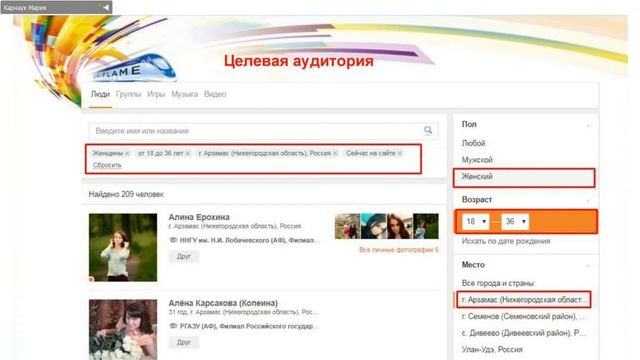Remove the 18 до 36 лет filter tag
This screenshot has width=640, height=360.
188,153
